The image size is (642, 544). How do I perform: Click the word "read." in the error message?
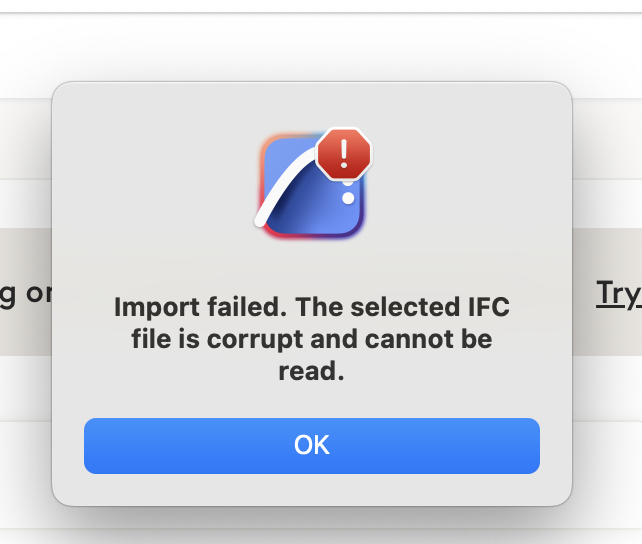[x=312, y=372]
